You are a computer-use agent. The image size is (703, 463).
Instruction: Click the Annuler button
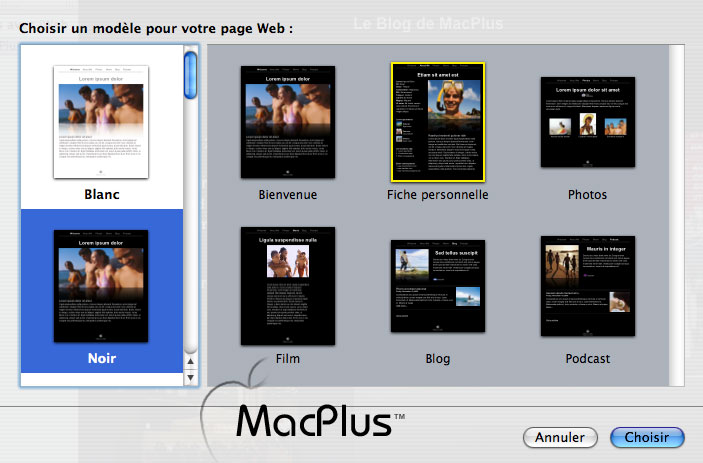(560, 437)
